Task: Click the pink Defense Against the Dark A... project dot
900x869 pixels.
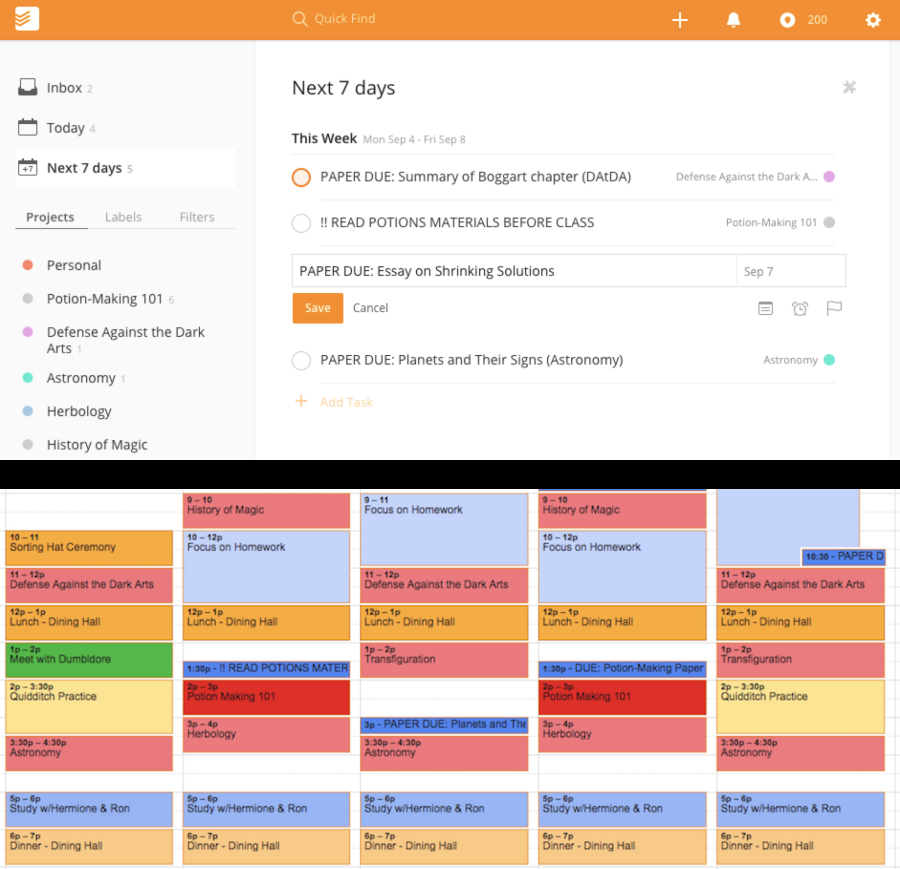Action: click(829, 176)
